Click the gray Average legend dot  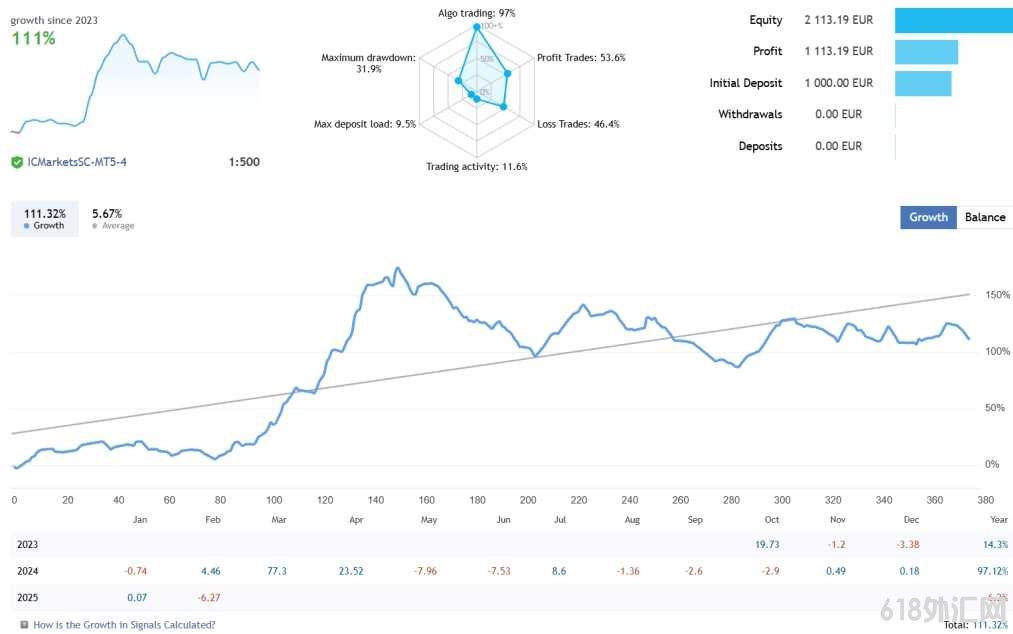click(x=95, y=226)
